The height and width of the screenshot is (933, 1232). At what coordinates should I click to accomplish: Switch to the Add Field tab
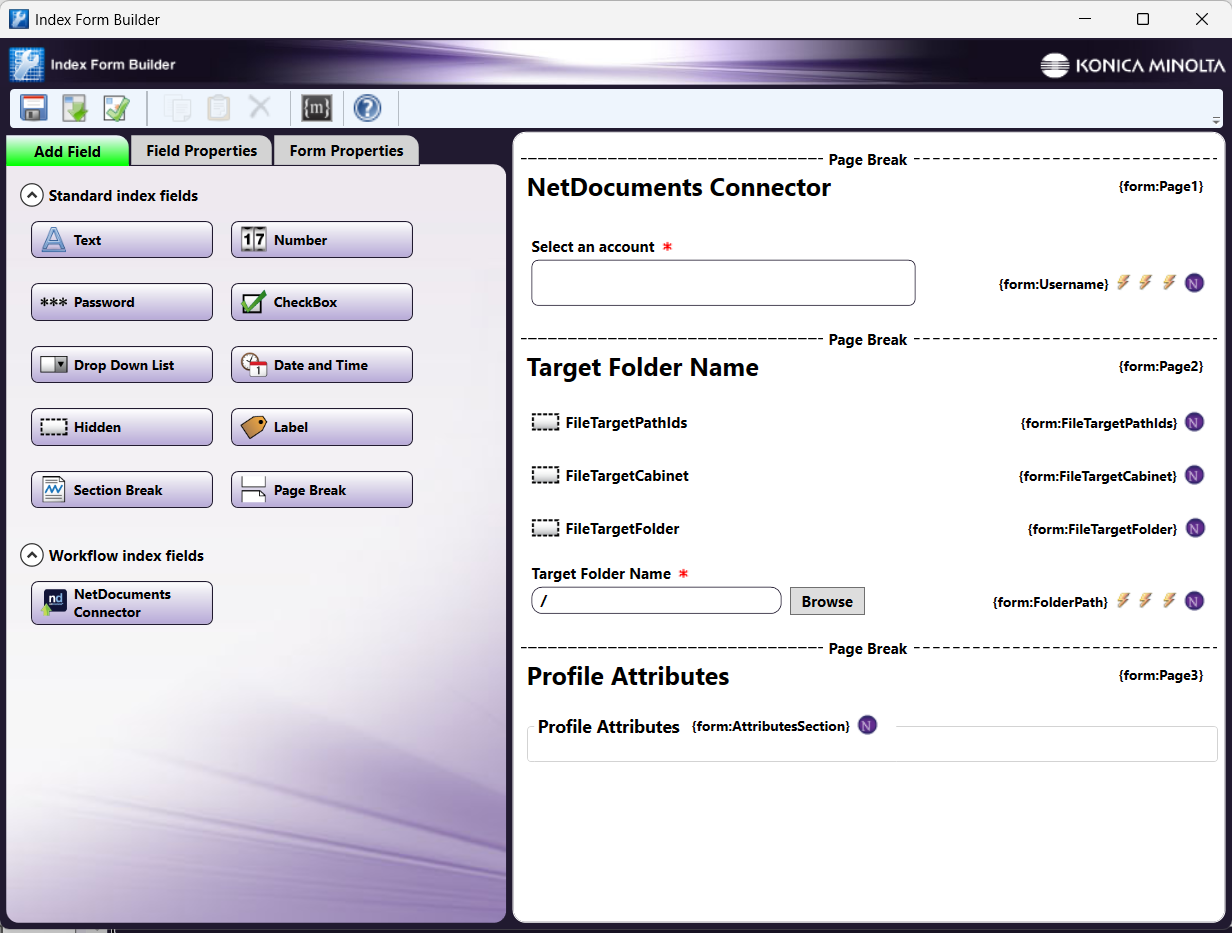pyautogui.click(x=67, y=151)
